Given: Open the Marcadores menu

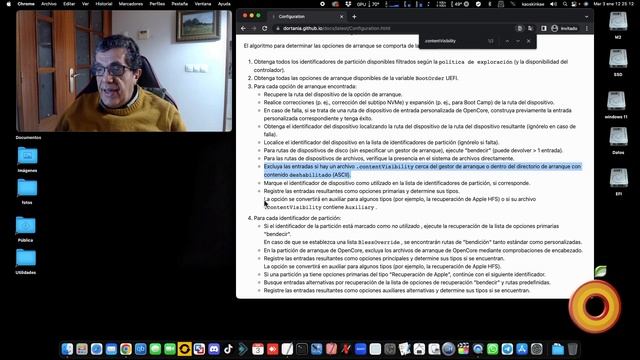Looking at the screenshot, I should [x=131, y=4].
